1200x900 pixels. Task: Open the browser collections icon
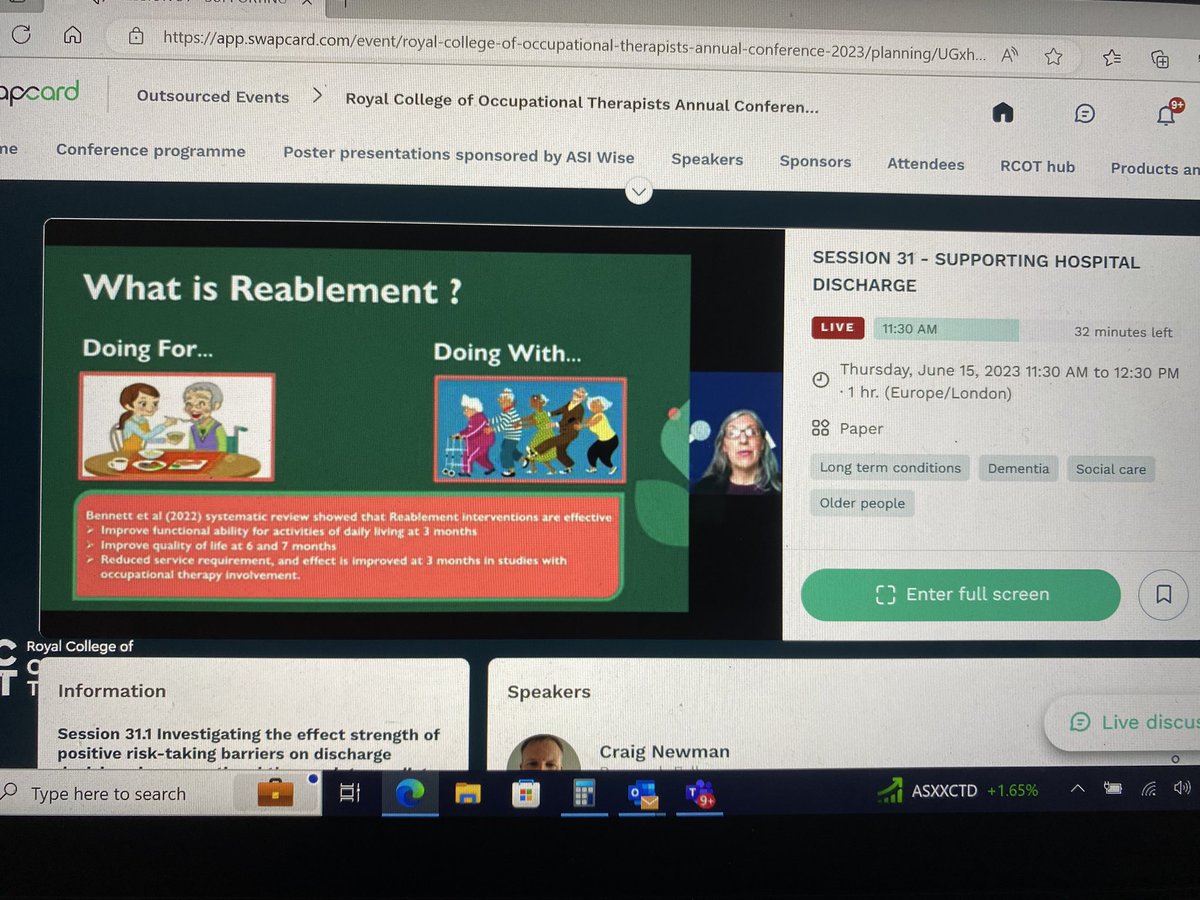click(1160, 59)
